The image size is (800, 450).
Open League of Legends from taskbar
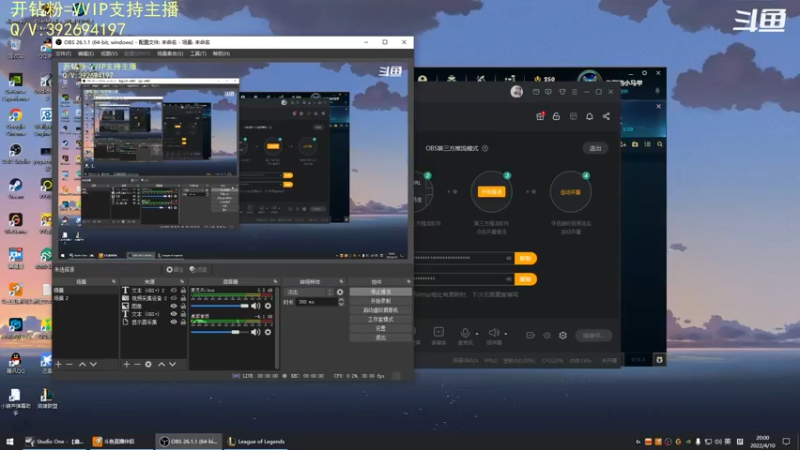pos(257,441)
